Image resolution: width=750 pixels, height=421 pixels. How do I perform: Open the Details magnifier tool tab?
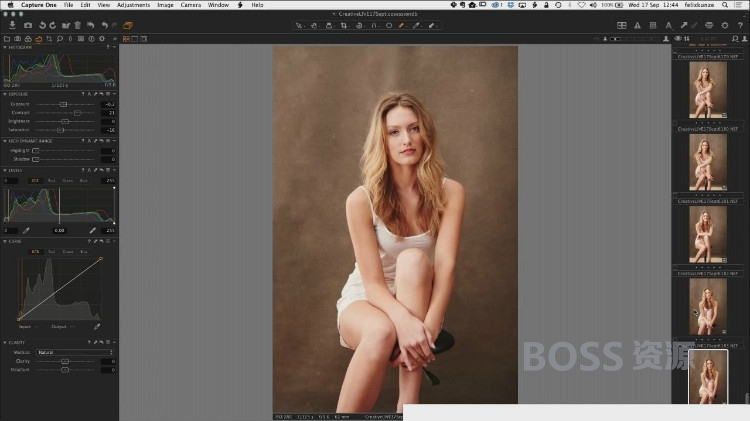point(60,39)
